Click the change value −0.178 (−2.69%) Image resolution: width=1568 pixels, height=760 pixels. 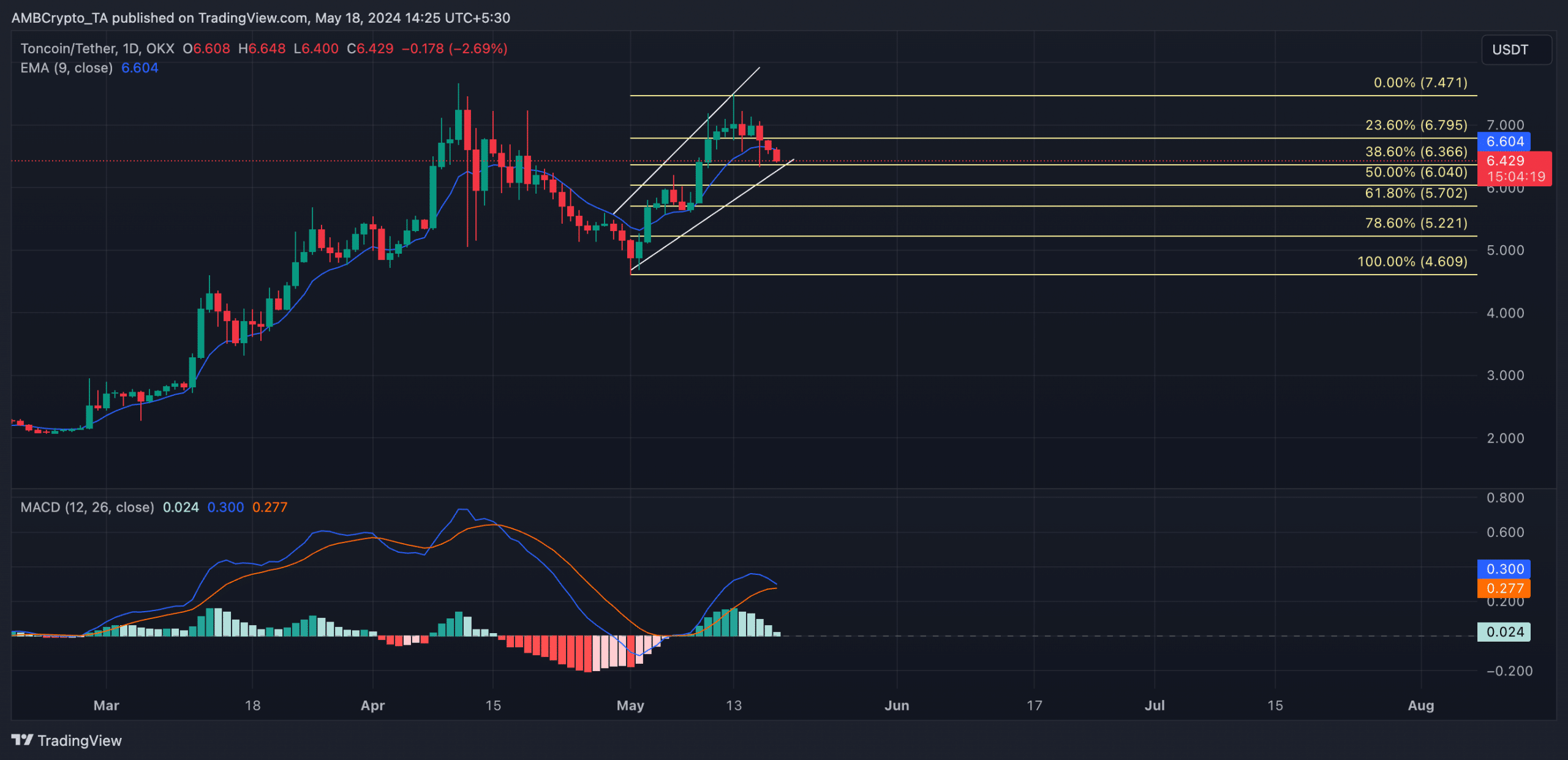[x=454, y=48]
